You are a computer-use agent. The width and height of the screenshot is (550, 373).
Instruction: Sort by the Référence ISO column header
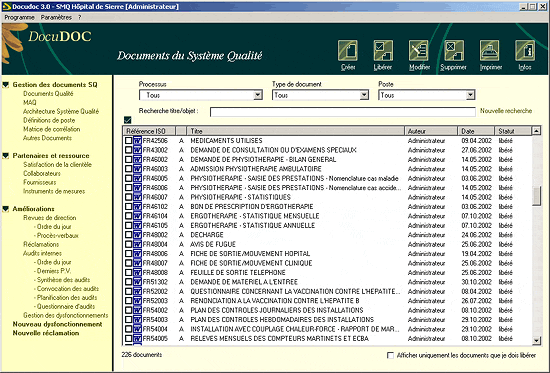(149, 131)
